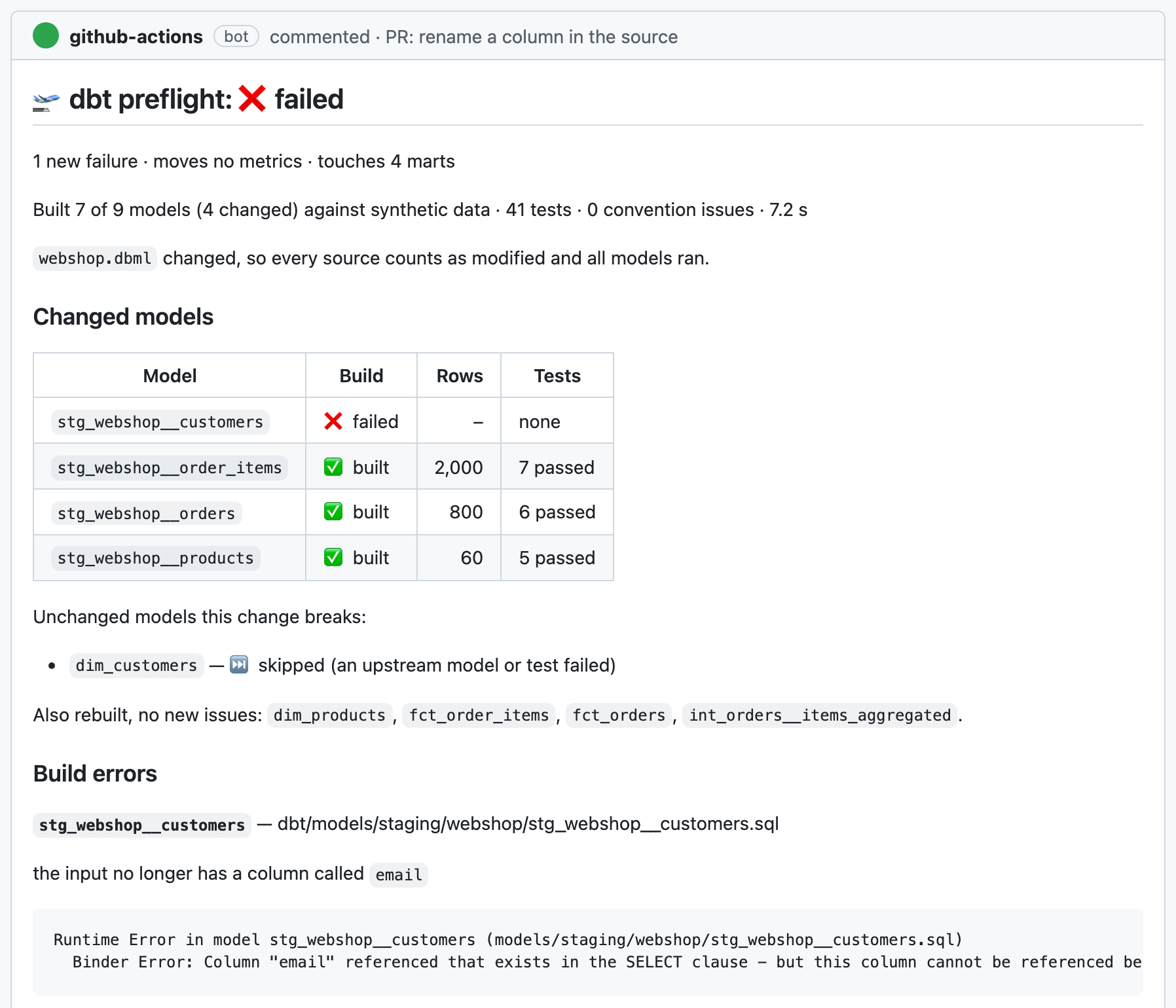Image resolution: width=1176 pixels, height=1008 pixels.
Task: Select the 'PR: rename a column in the source' text
Action: pos(532,37)
